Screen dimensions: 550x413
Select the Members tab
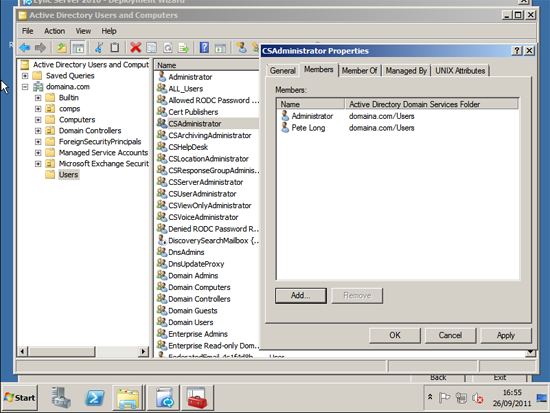[318, 69]
